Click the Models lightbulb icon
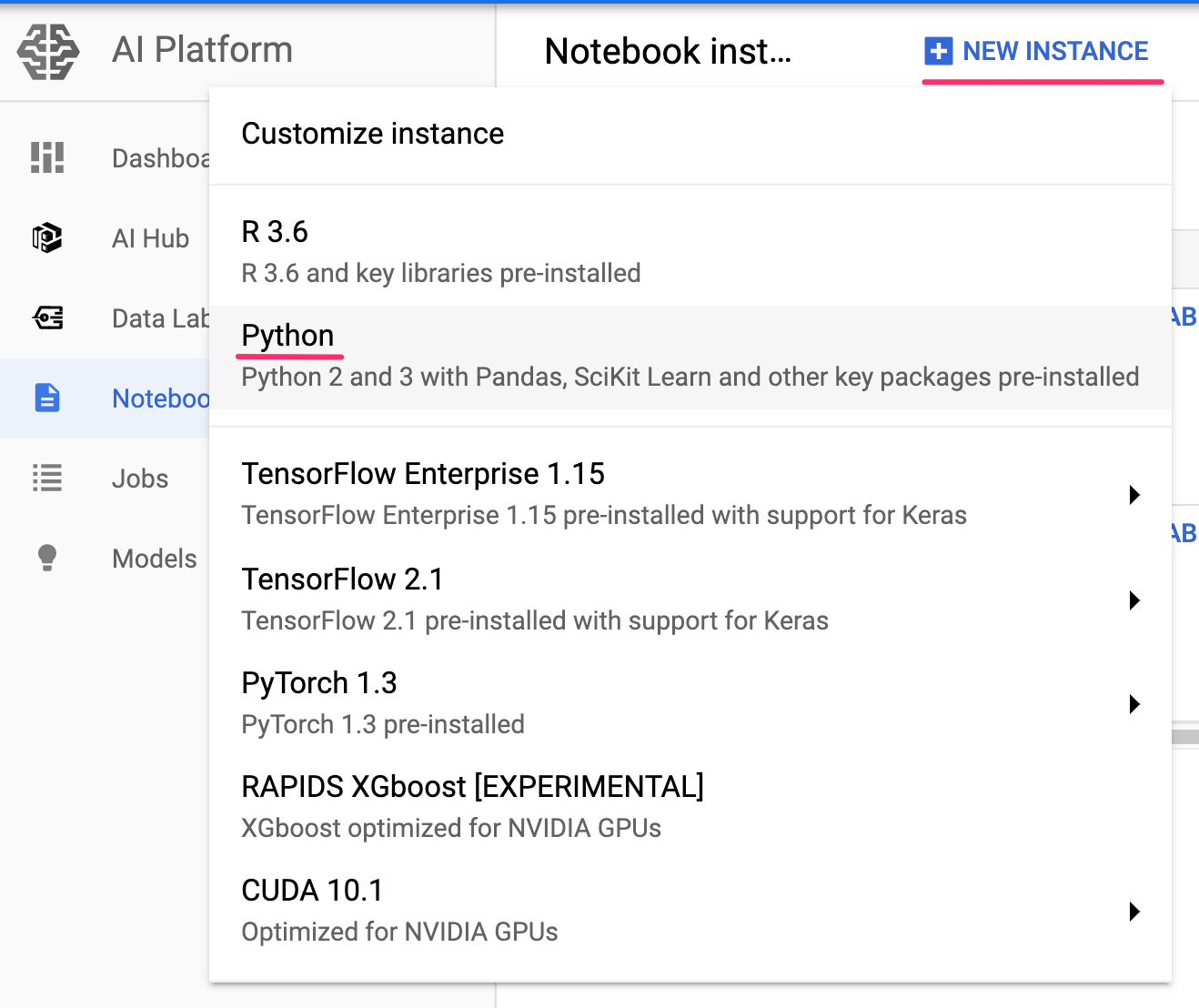 [46, 558]
